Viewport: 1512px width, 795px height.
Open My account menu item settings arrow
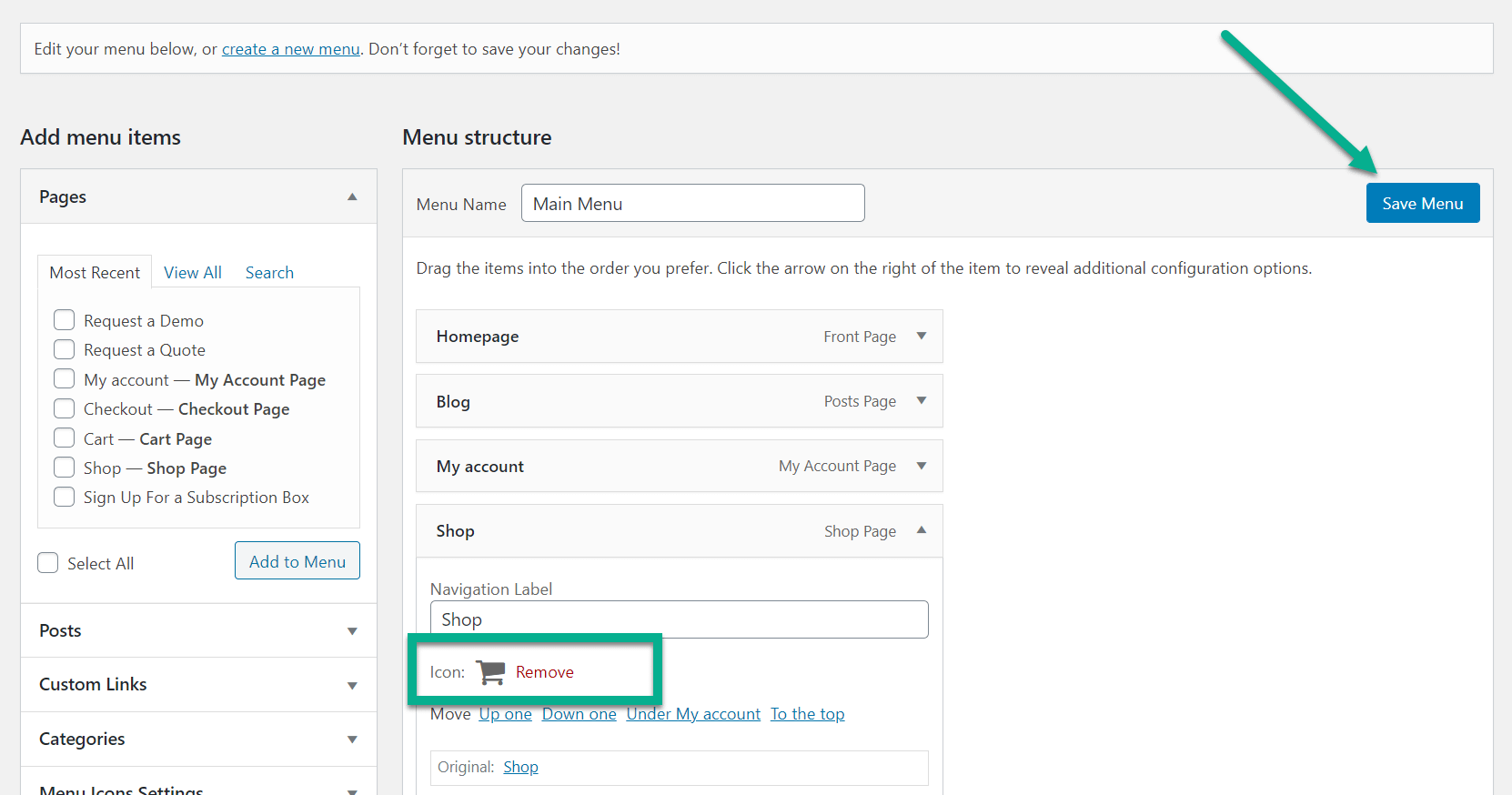[x=921, y=466]
